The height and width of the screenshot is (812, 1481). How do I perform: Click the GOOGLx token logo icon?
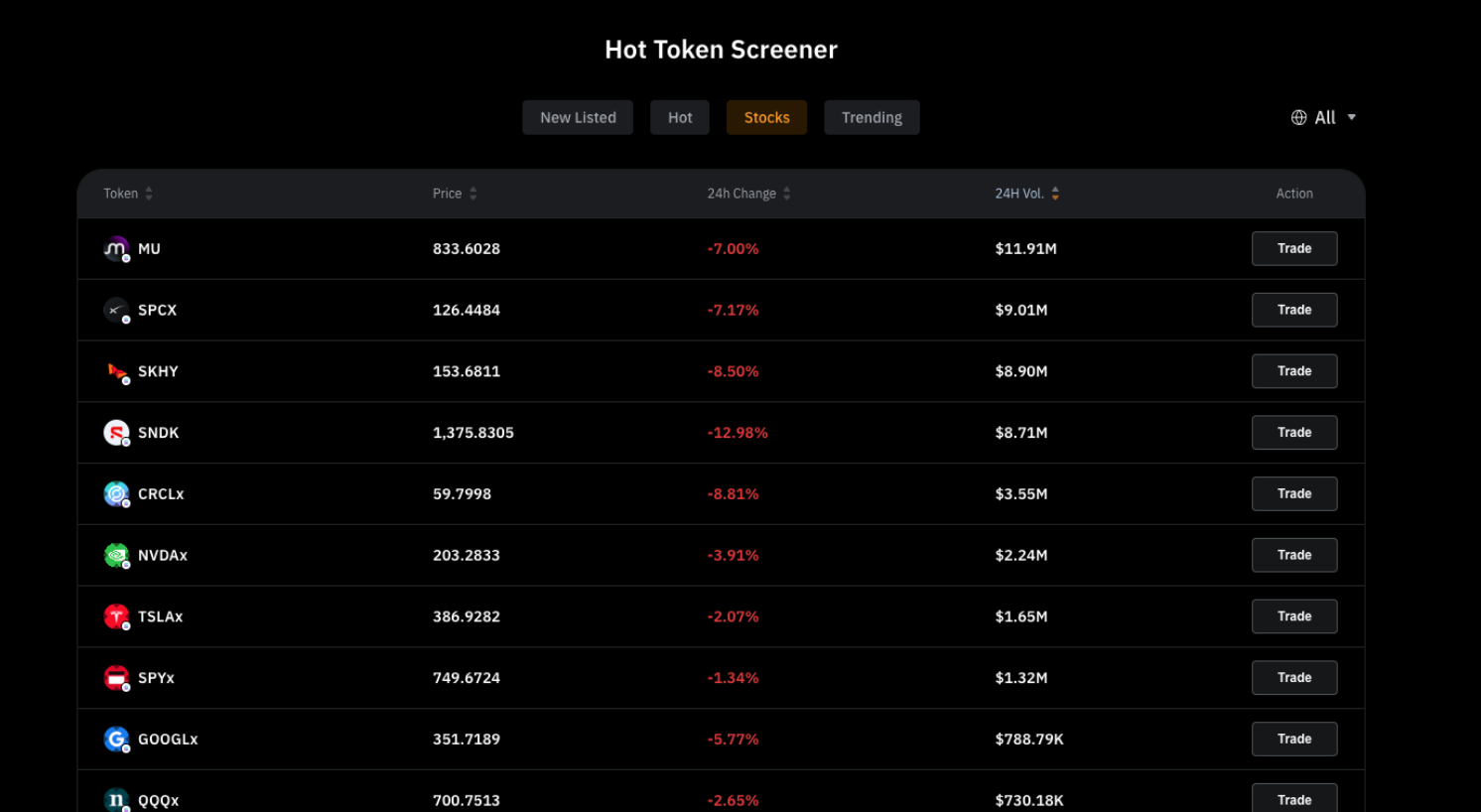[116, 740]
